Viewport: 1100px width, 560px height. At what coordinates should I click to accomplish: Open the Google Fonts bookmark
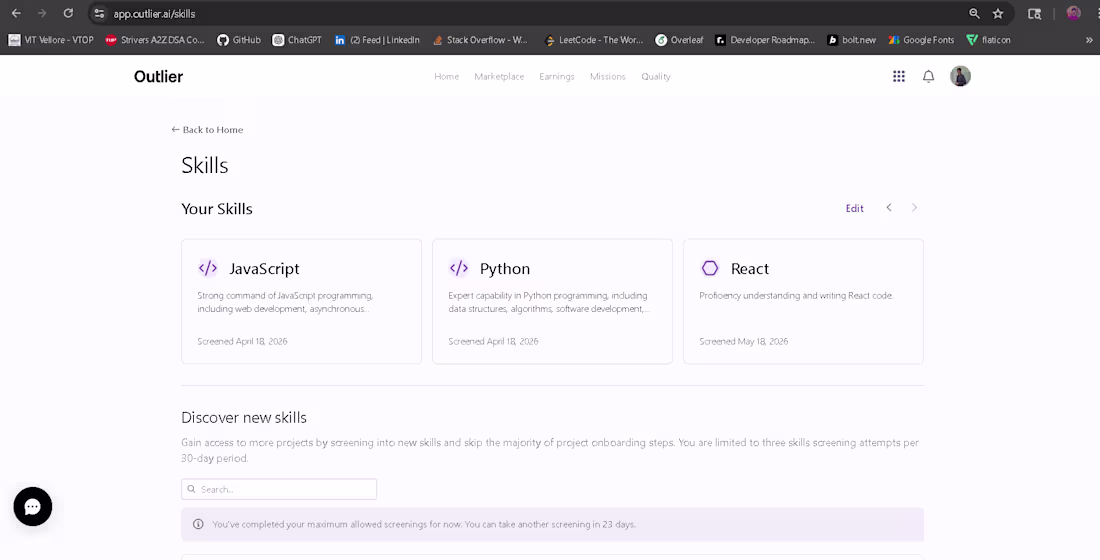click(921, 40)
